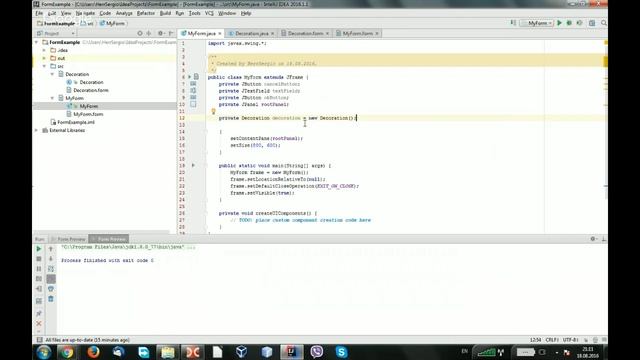Click the Make Project icon beside run configuration

513,23
